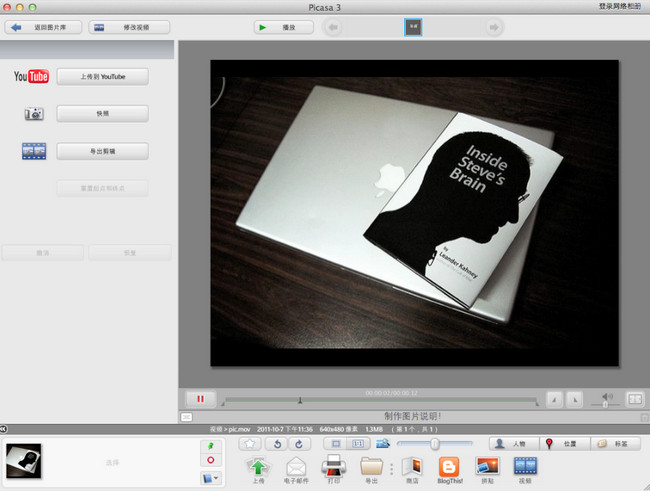Adjust the zoom slider
The width and height of the screenshot is (650, 491).
point(434,444)
